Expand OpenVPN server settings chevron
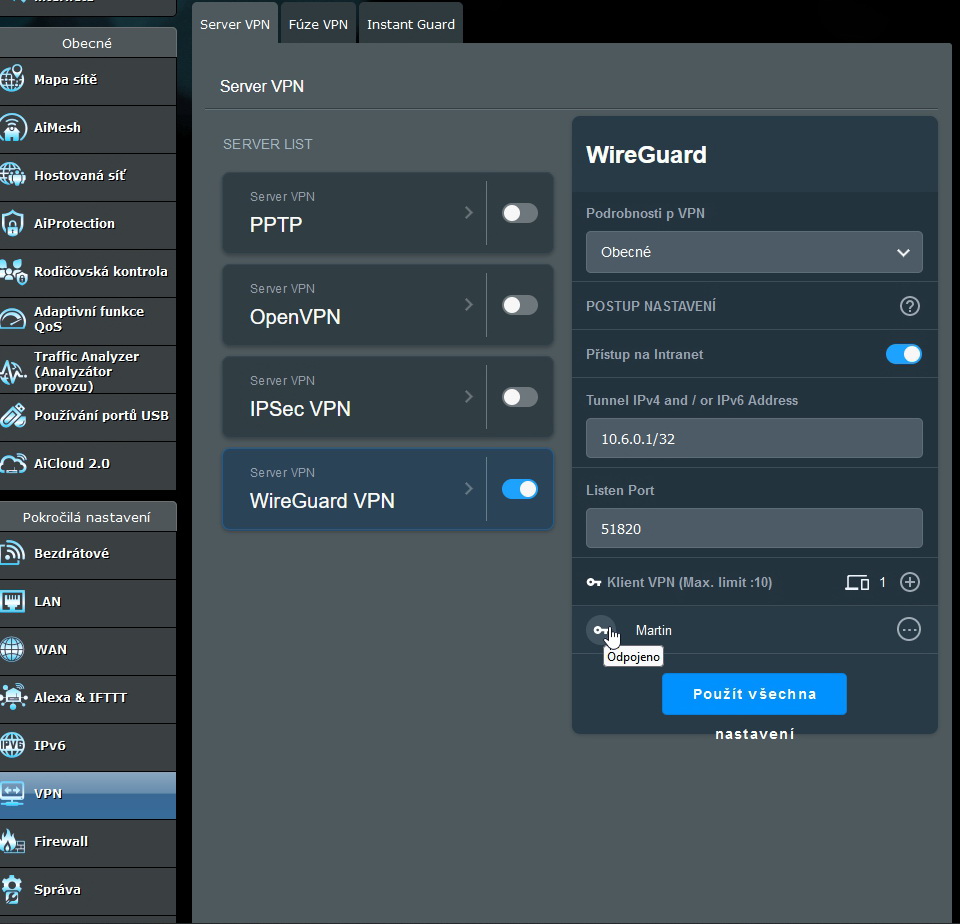This screenshot has height=924, width=960. (468, 304)
